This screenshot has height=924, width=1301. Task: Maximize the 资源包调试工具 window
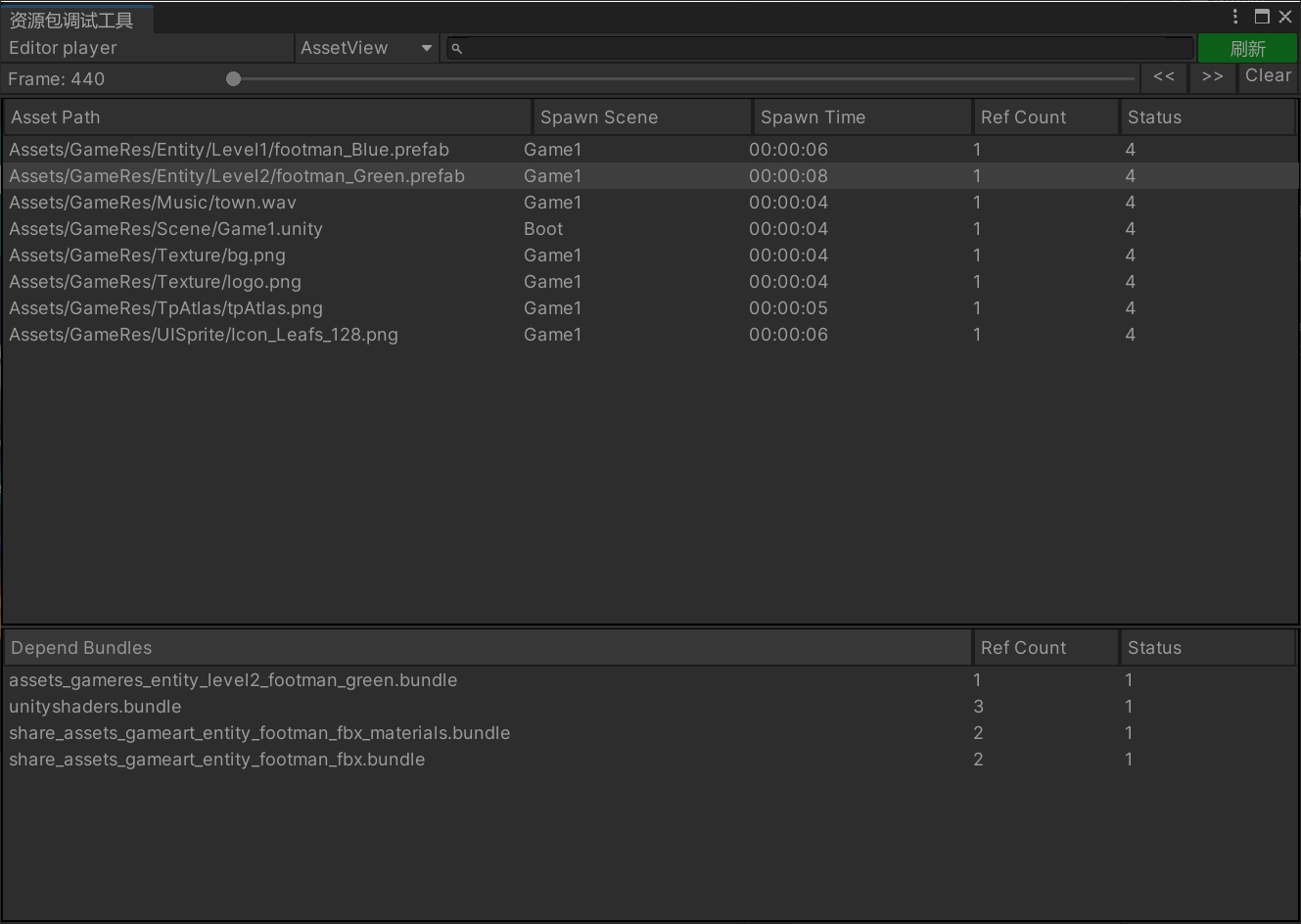(1262, 17)
